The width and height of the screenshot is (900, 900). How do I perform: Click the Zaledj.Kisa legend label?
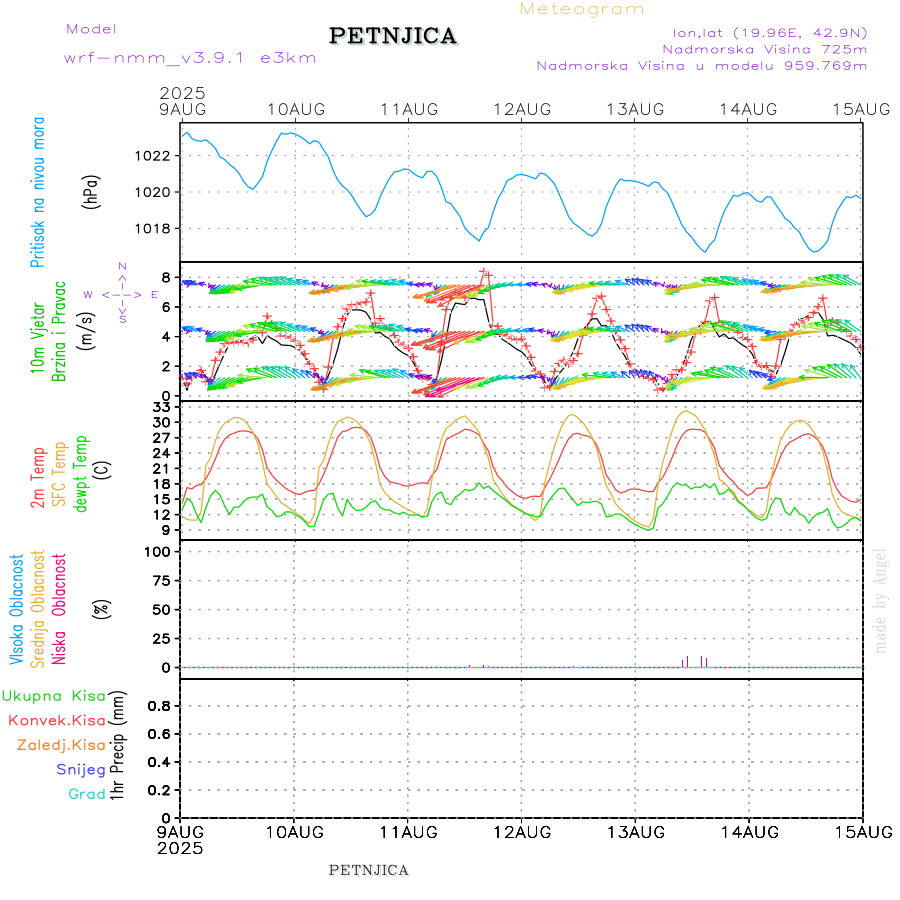[61, 744]
